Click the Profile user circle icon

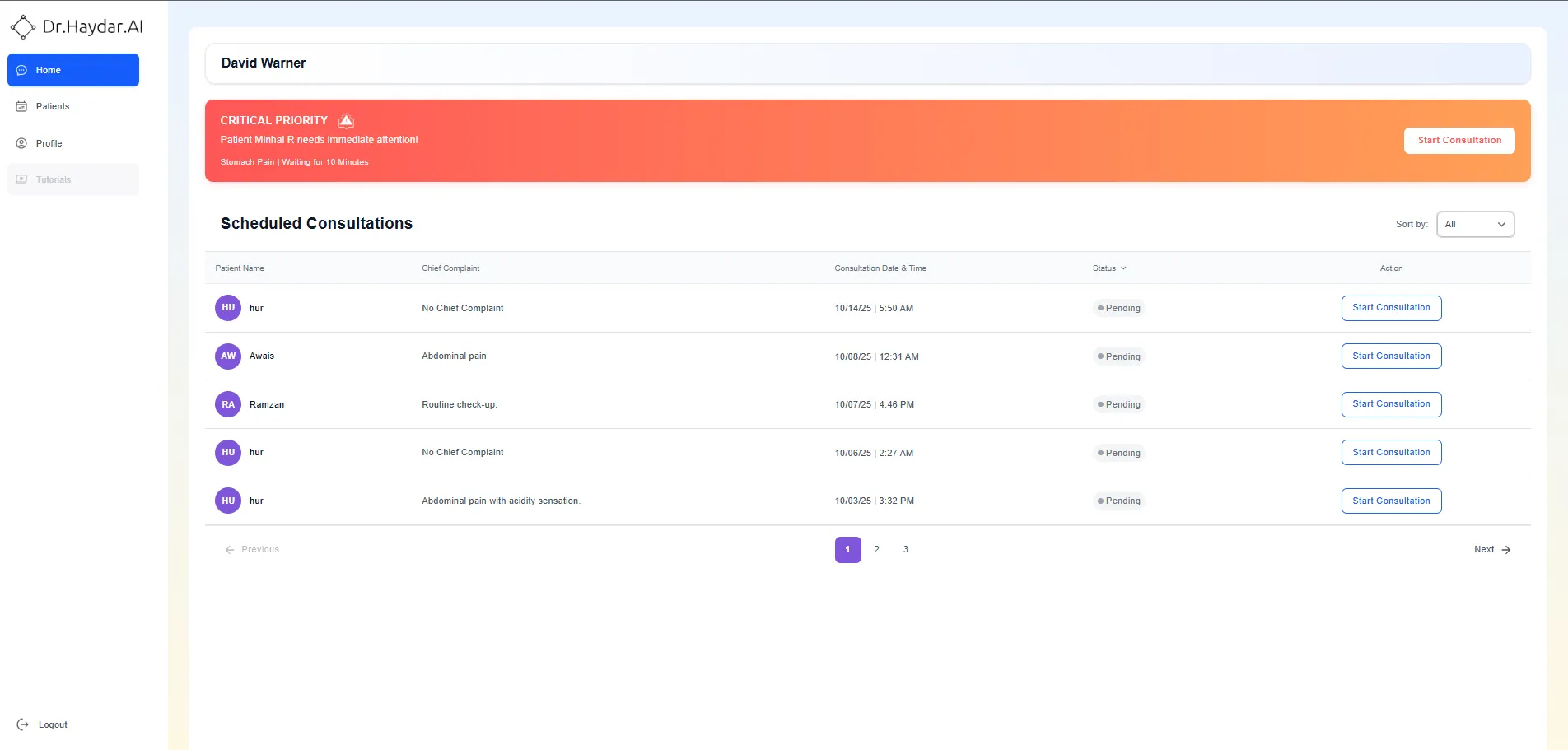coord(21,143)
